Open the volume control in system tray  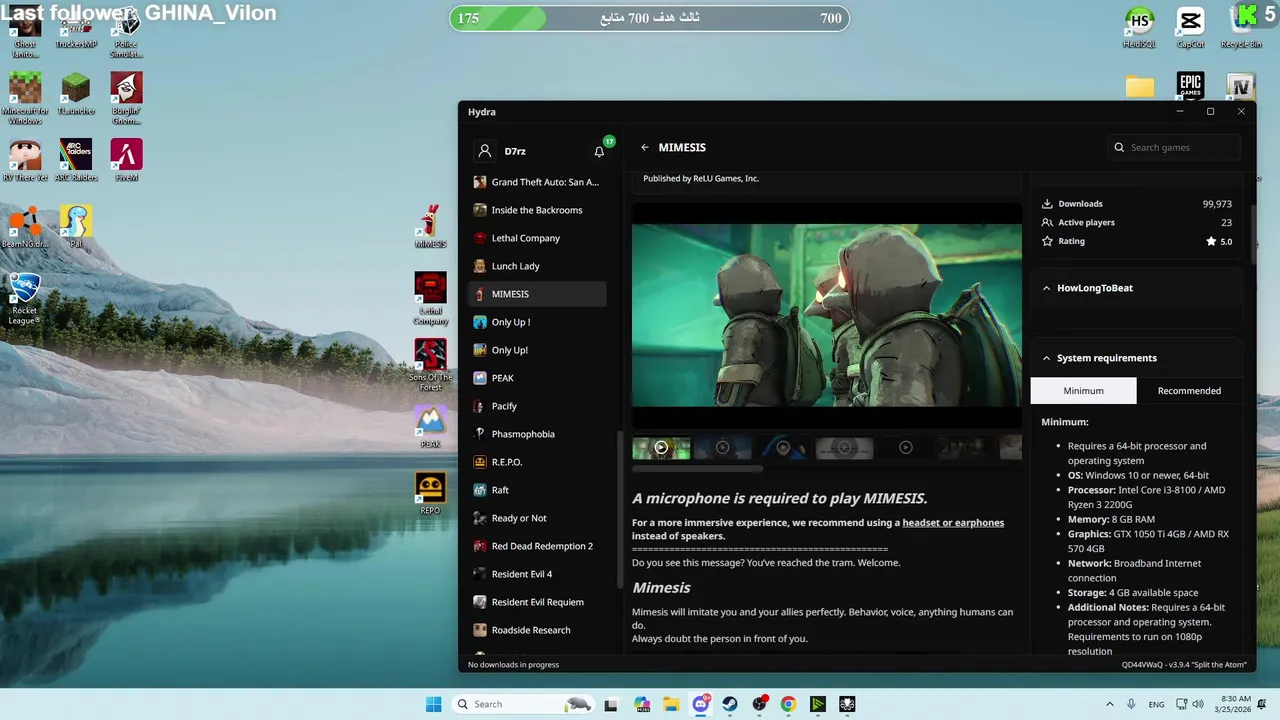pos(1198,704)
